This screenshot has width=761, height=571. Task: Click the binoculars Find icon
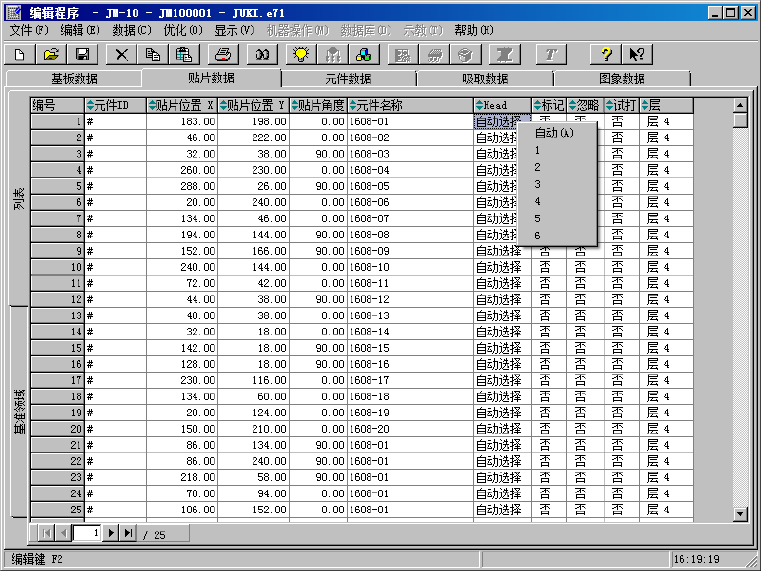point(262,54)
